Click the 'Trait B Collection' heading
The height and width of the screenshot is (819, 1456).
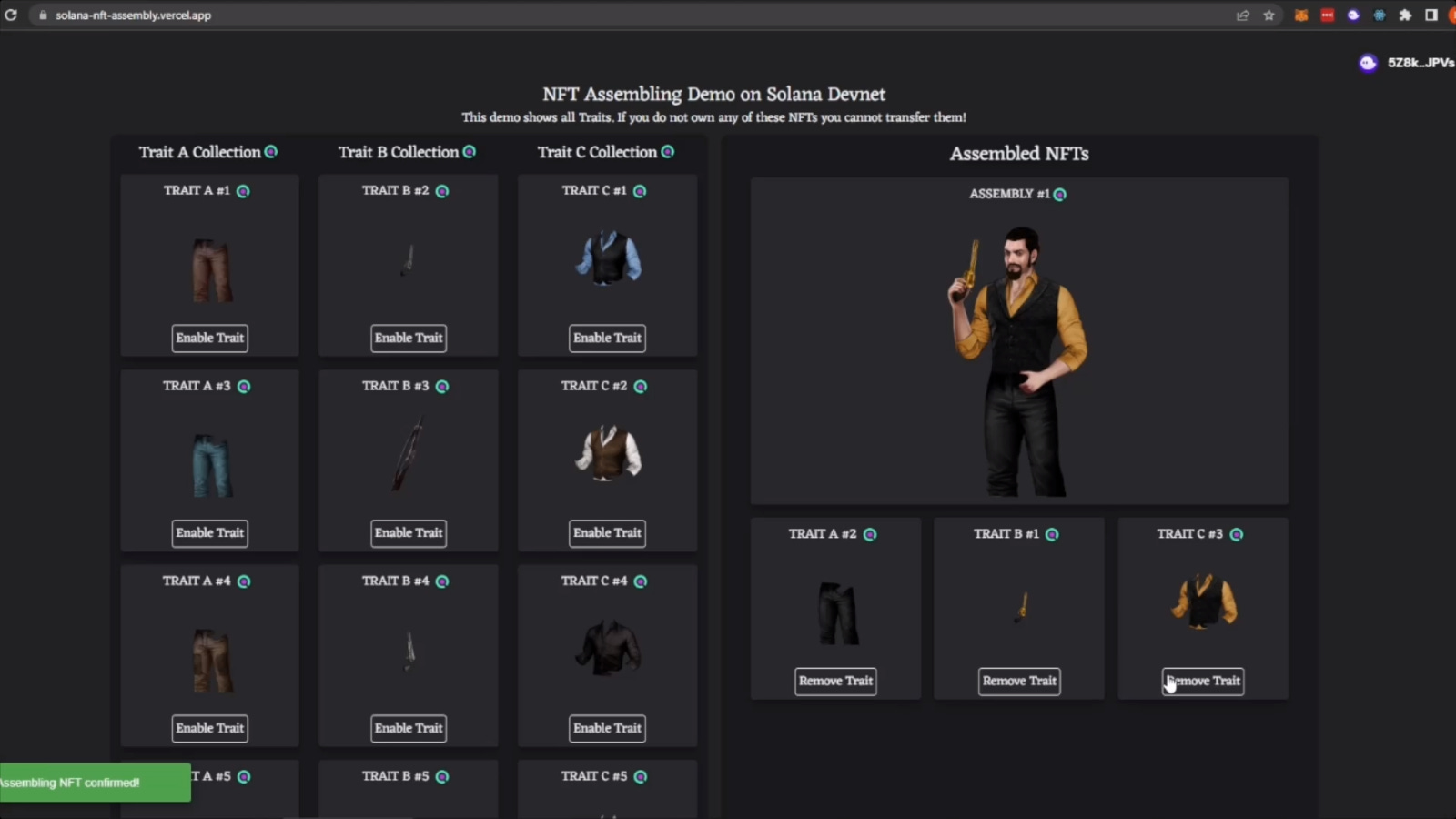coord(399,152)
